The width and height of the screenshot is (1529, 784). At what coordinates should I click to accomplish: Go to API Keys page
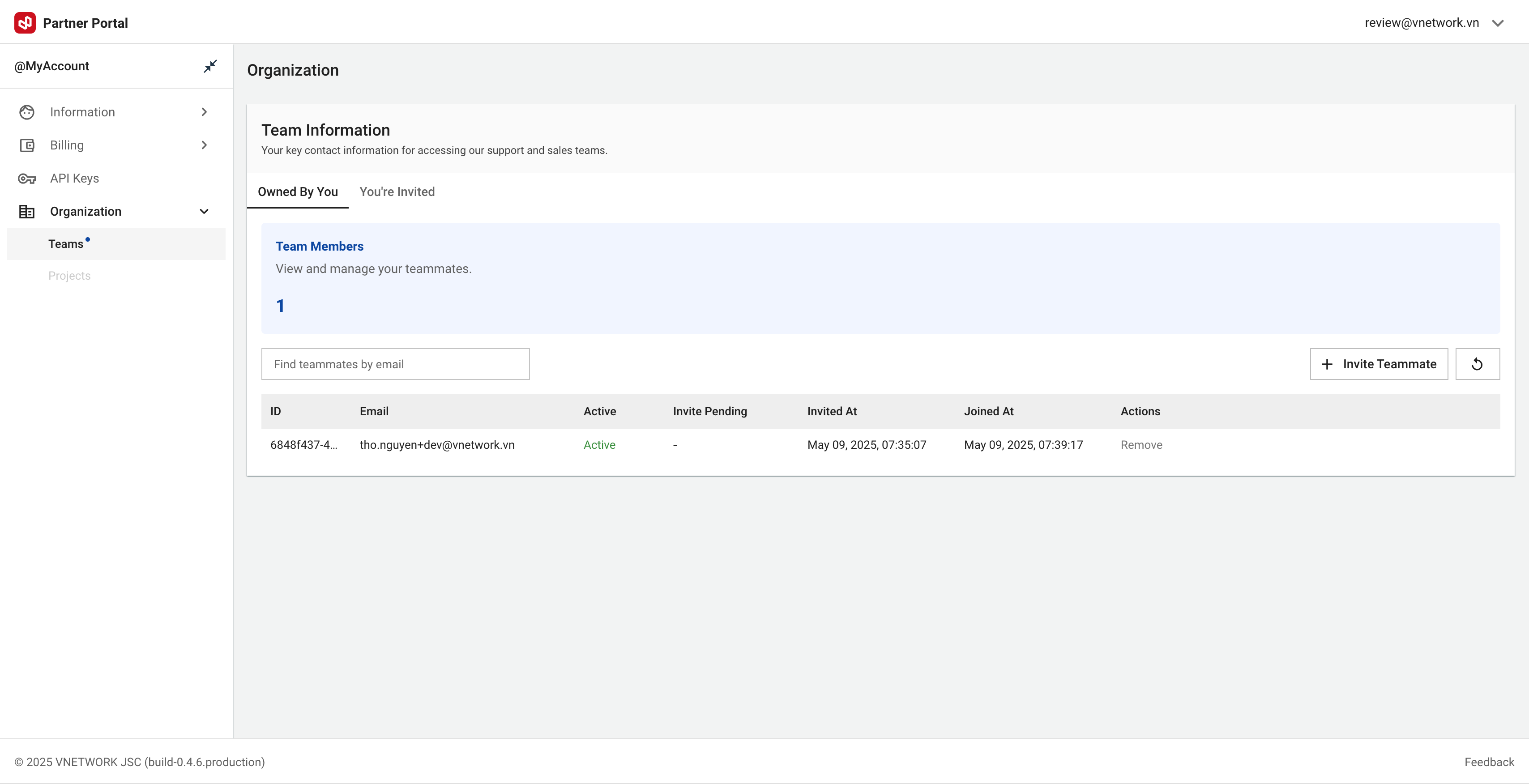tap(116, 179)
